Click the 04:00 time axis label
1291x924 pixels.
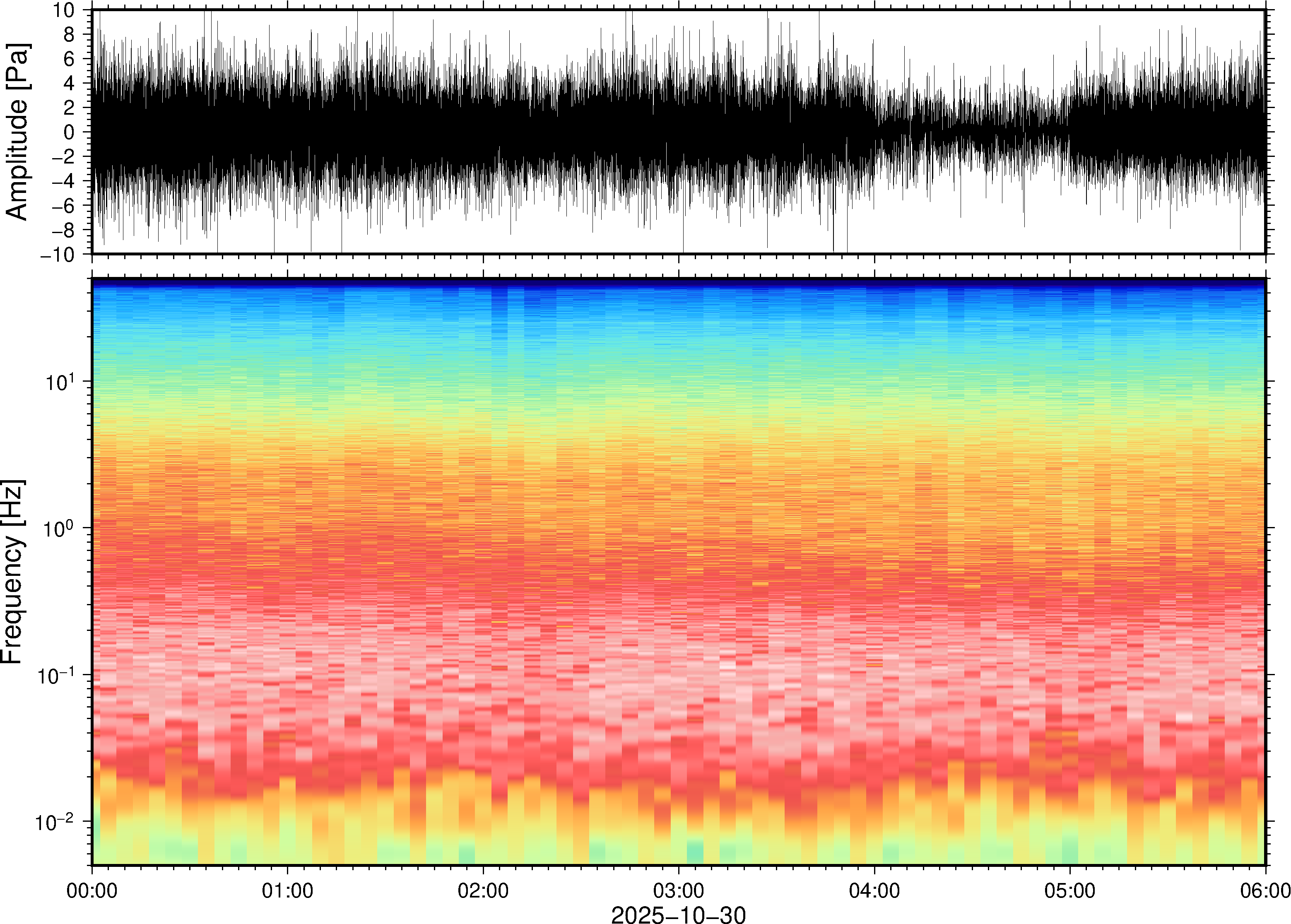[874, 890]
